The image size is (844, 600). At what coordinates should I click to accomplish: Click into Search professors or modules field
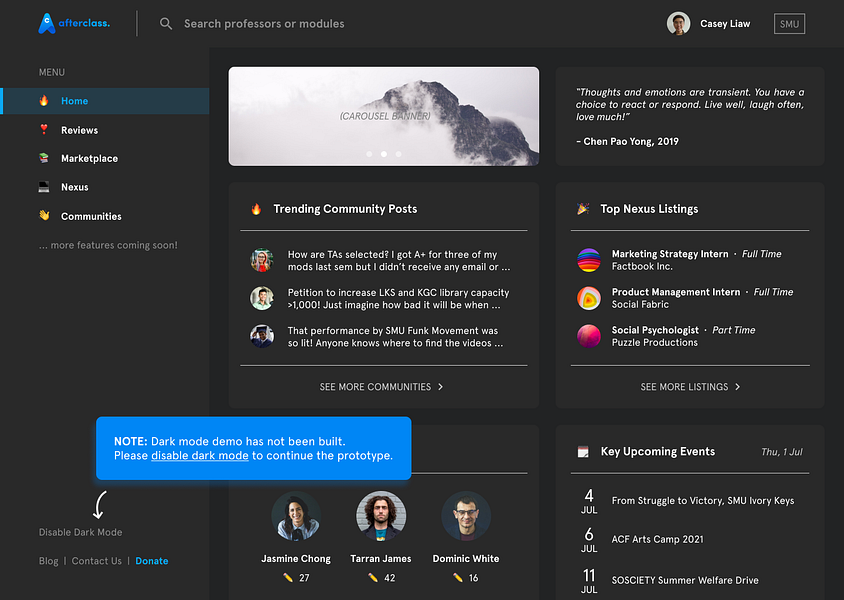264,24
